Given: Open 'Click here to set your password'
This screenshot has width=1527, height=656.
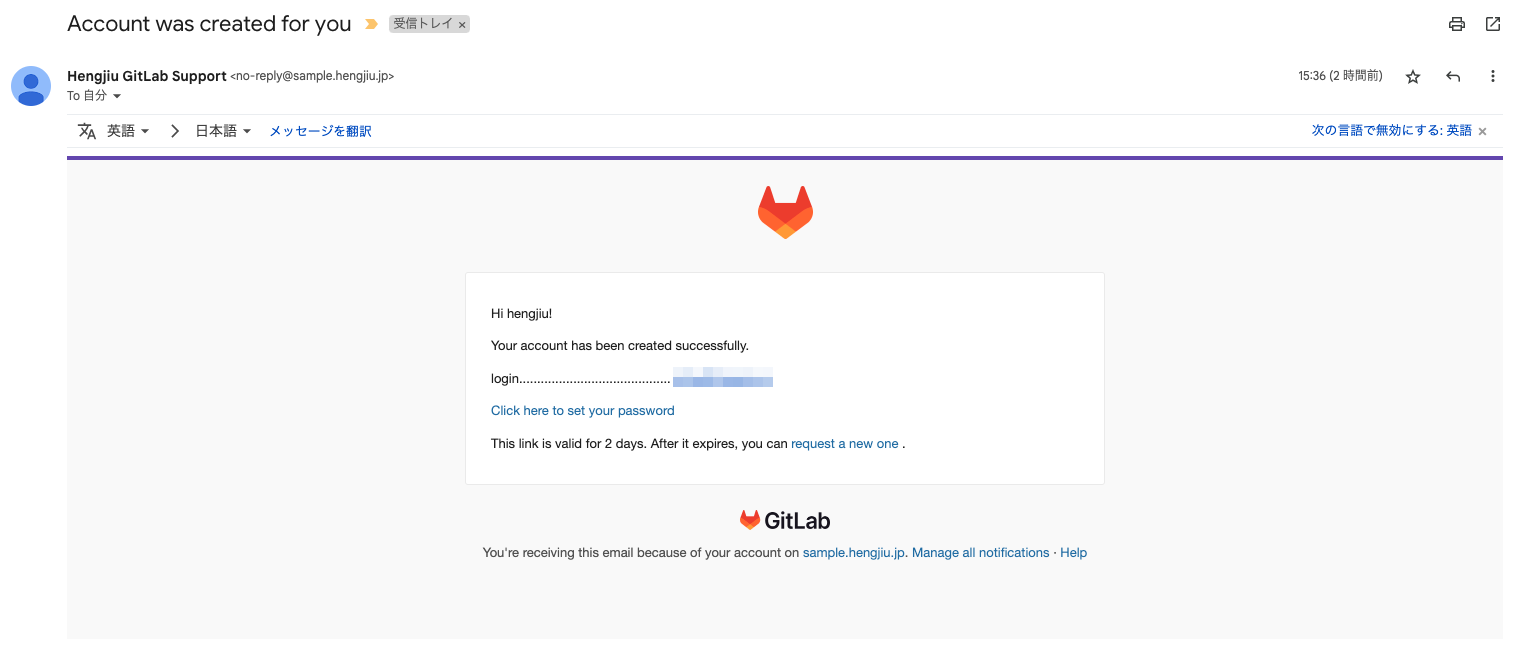Looking at the screenshot, I should (x=582, y=410).
